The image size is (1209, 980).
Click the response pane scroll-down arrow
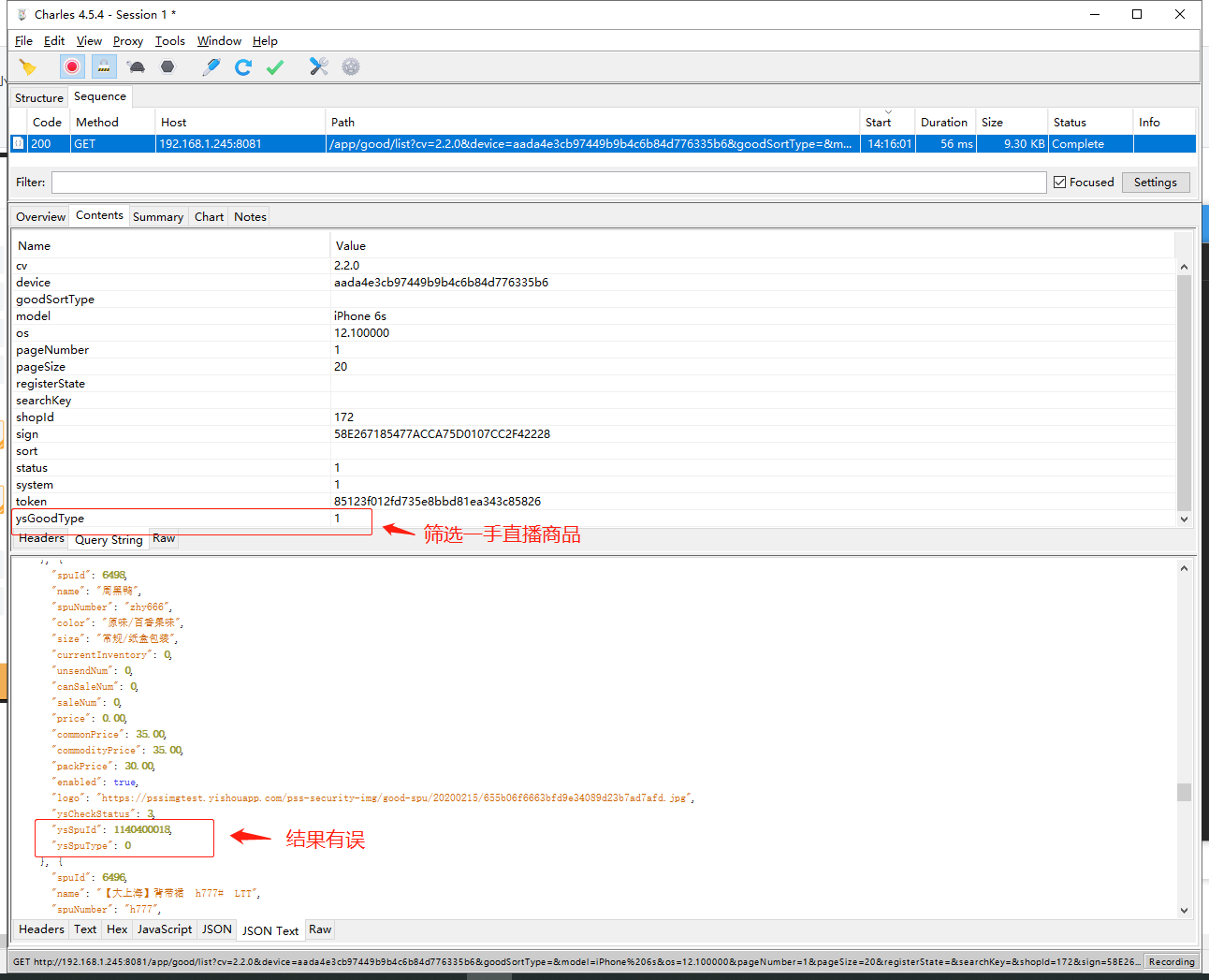[1184, 910]
